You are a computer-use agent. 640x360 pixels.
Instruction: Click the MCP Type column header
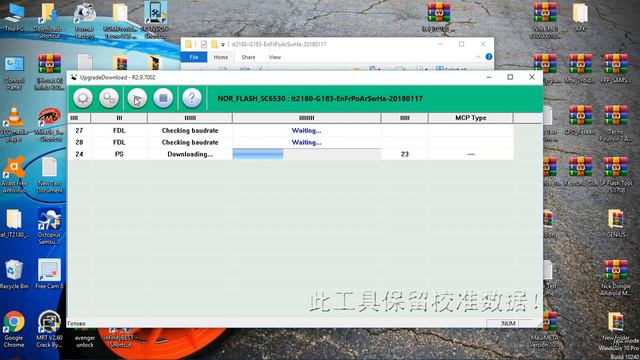click(x=471, y=118)
